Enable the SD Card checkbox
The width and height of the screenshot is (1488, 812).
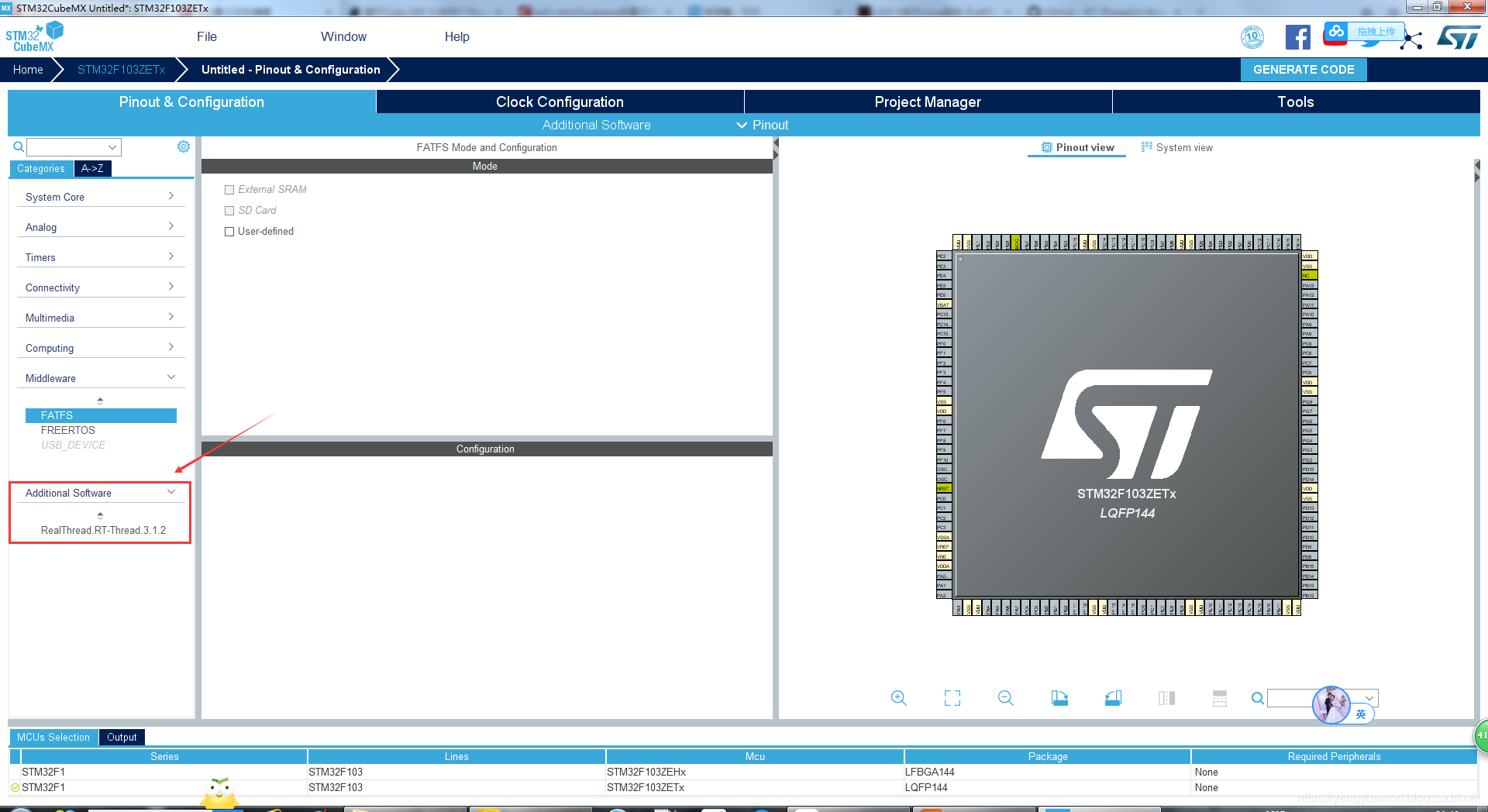229,211
